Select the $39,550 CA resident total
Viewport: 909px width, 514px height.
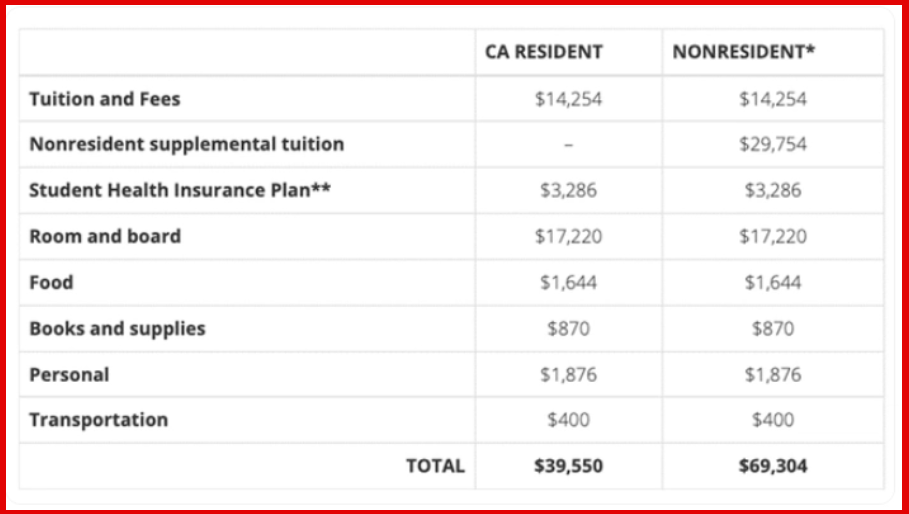[568, 466]
